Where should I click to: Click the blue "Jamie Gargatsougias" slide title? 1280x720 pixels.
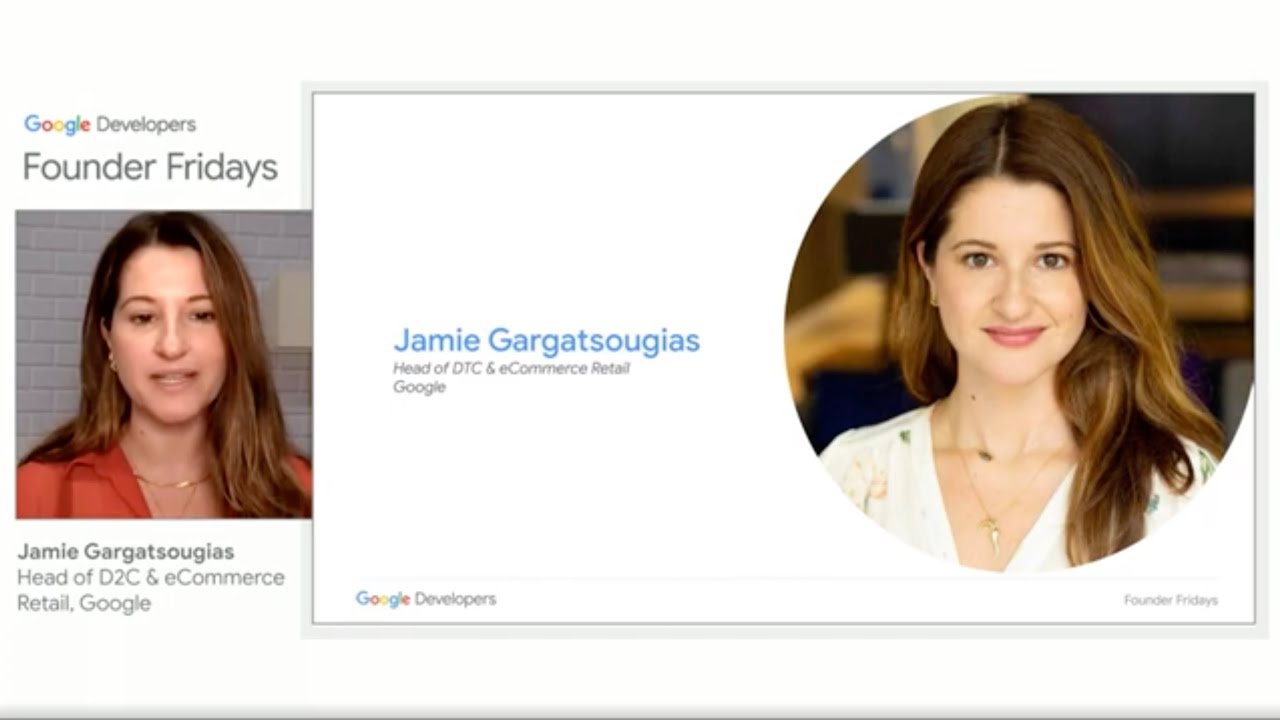point(547,341)
